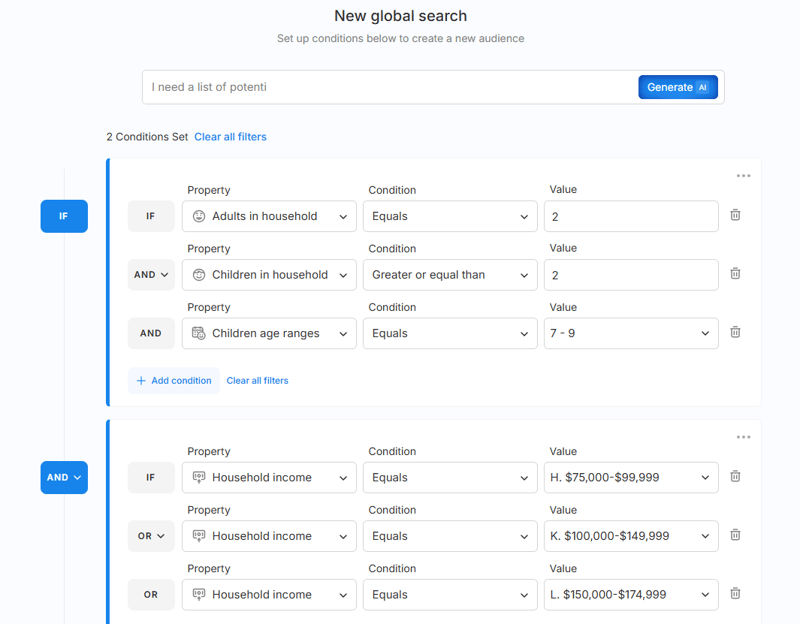
Task: Click the Generate AI button
Action: tap(677, 87)
